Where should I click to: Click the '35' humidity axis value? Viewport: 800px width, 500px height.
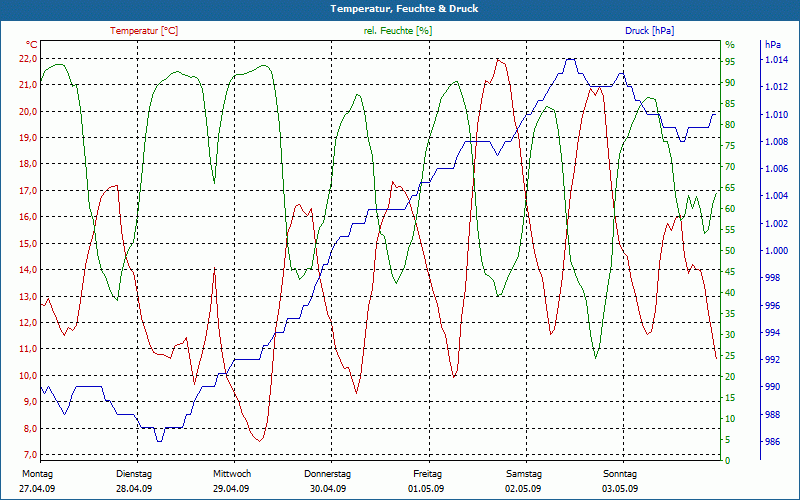tap(730, 313)
